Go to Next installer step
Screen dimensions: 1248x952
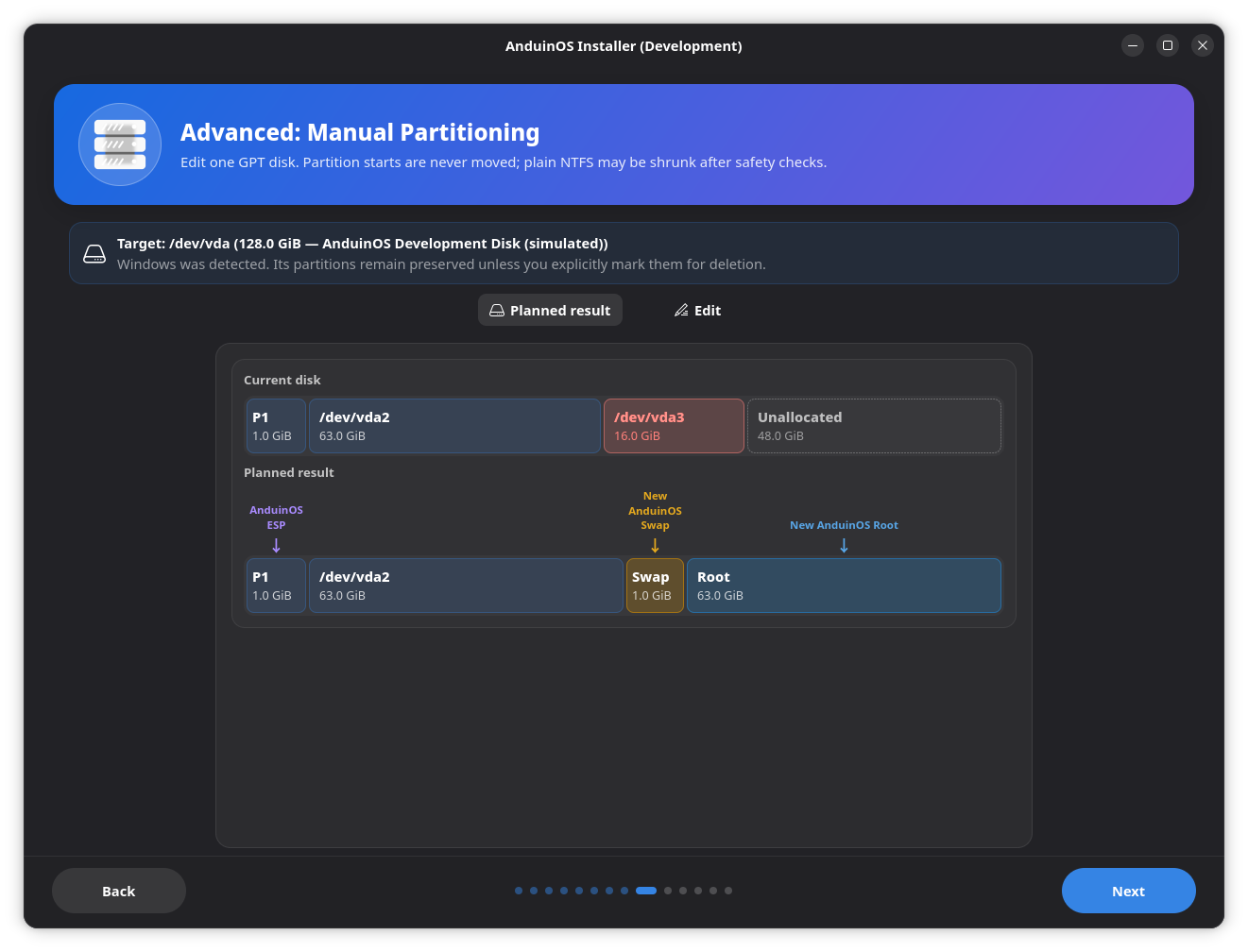(x=1128, y=891)
